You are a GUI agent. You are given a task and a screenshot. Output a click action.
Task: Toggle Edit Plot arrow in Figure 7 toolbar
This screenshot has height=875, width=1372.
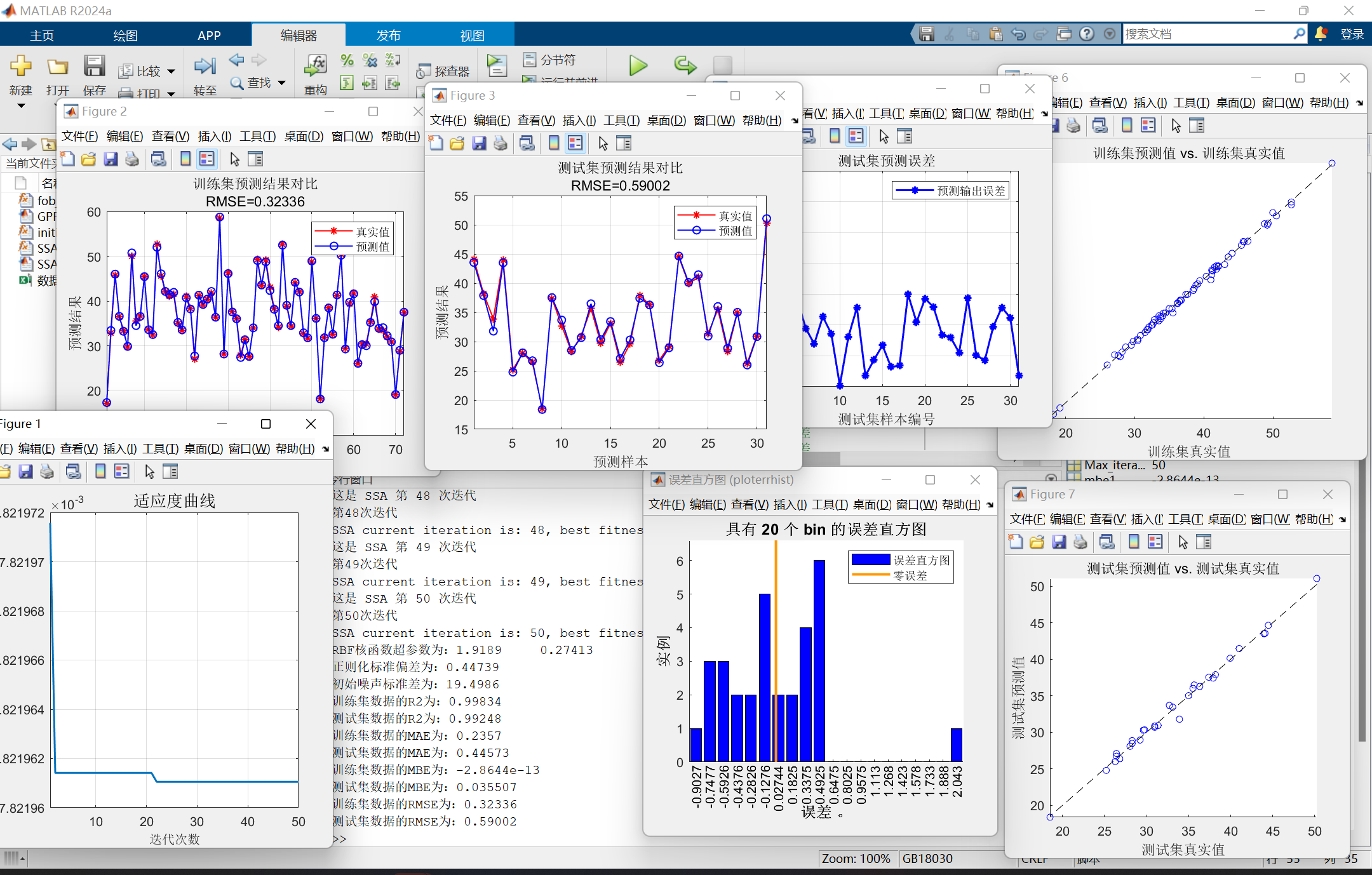point(1182,542)
